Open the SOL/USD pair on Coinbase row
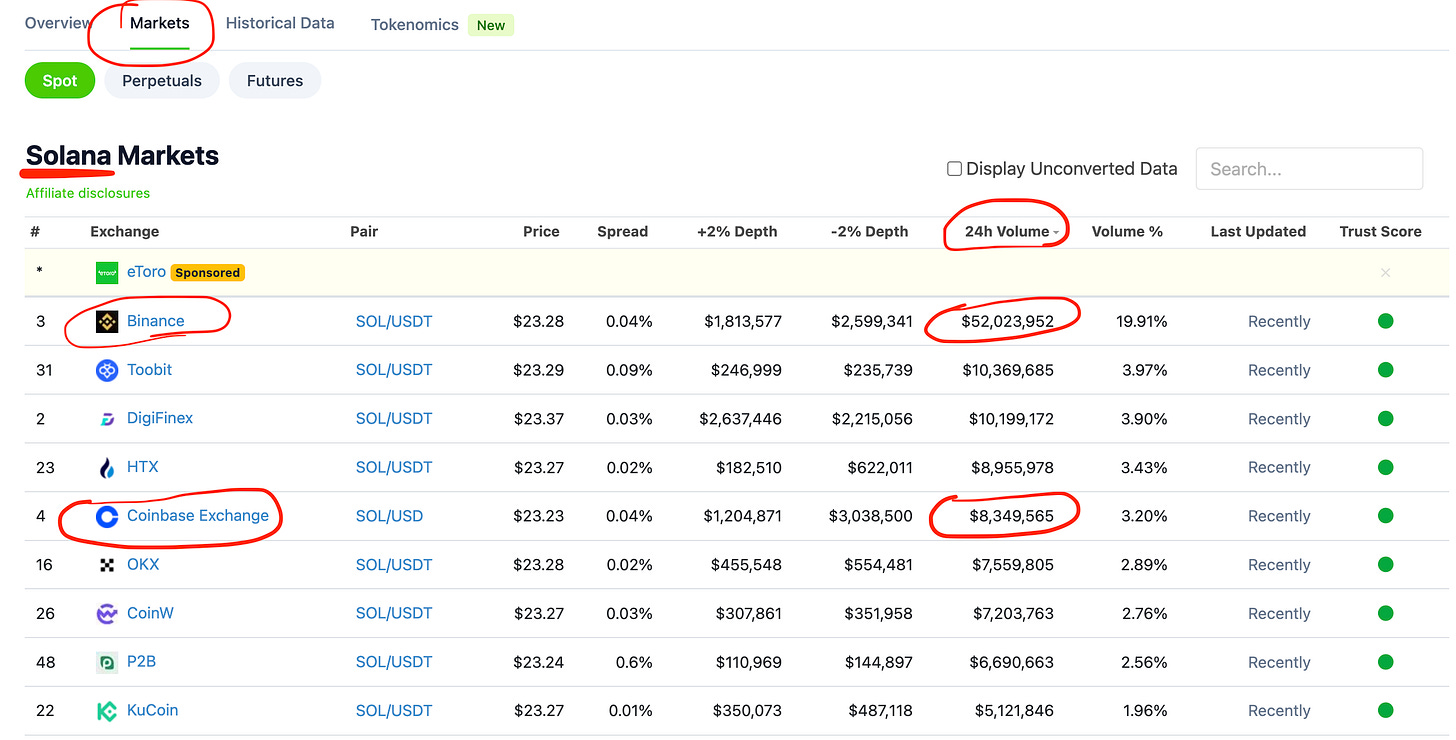Image resolution: width=1456 pixels, height=740 pixels. click(389, 516)
